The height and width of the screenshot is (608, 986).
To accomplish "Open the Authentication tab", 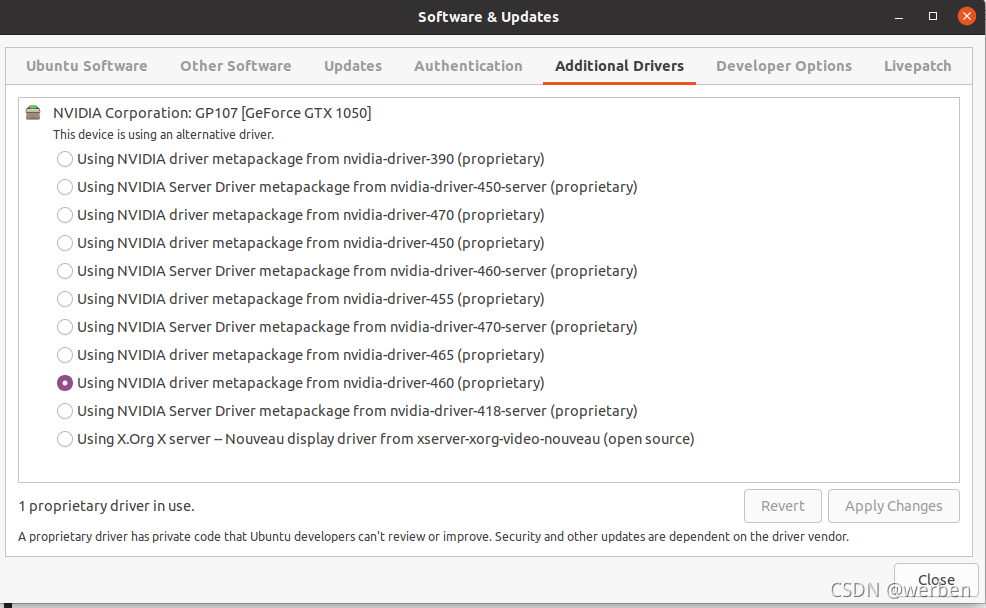I will 468,66.
